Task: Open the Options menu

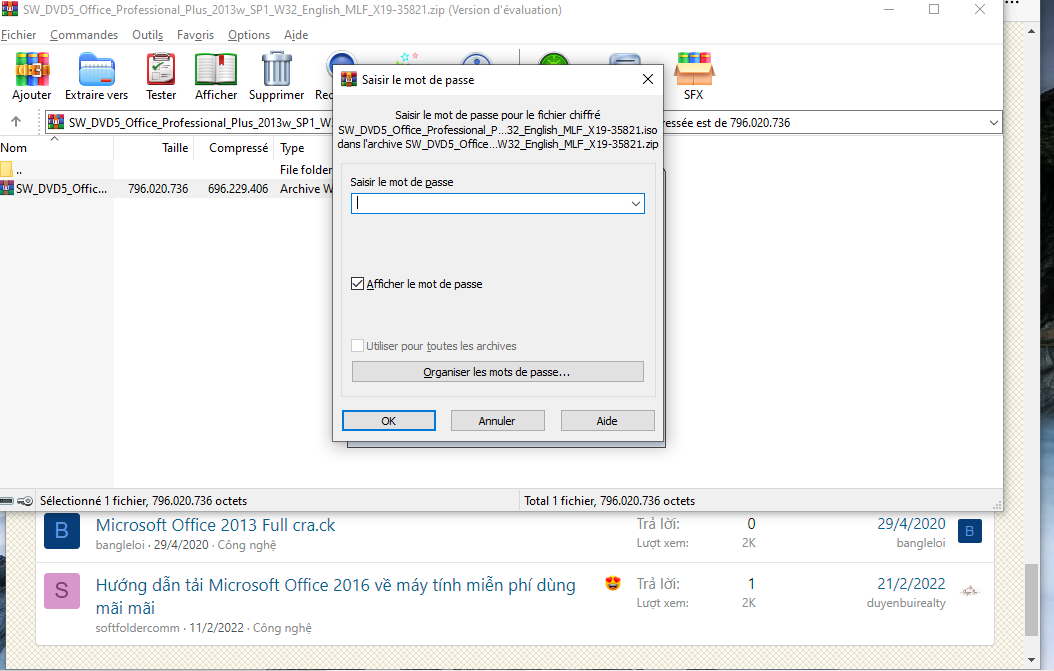Action: [249, 35]
